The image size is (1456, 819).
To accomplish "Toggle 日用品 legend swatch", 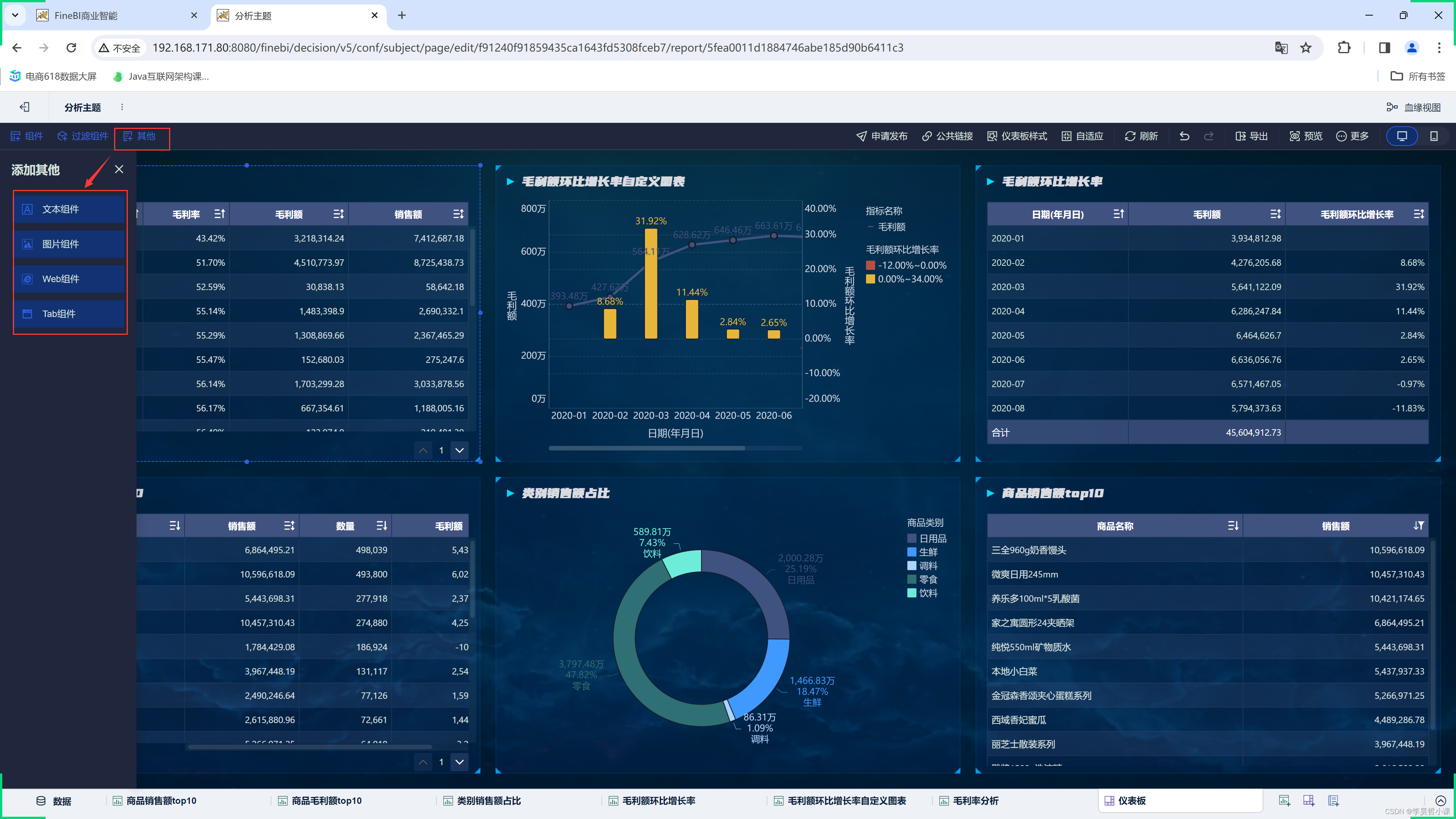I will click(x=911, y=539).
